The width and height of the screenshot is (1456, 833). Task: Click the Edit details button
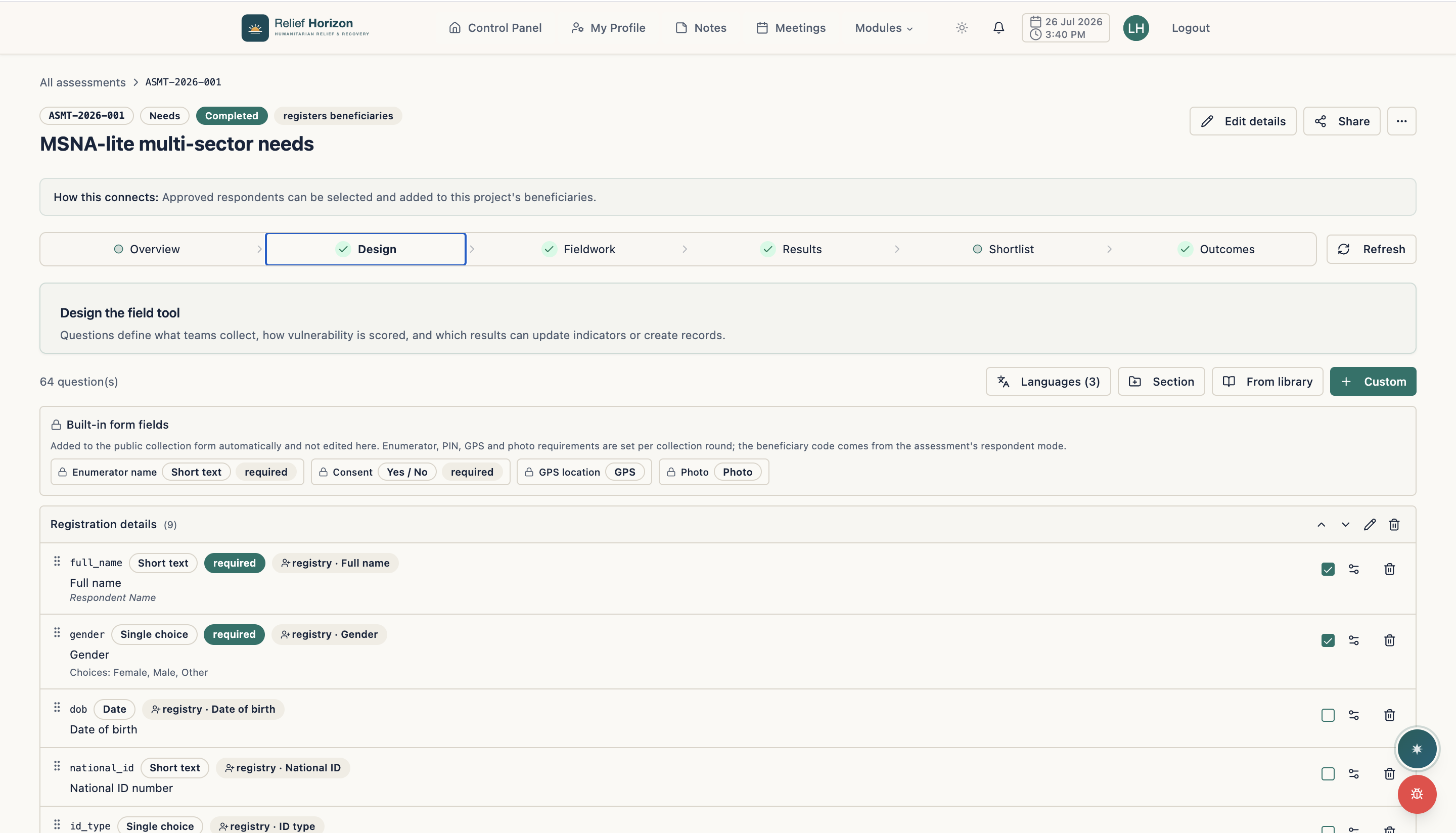coord(1243,121)
